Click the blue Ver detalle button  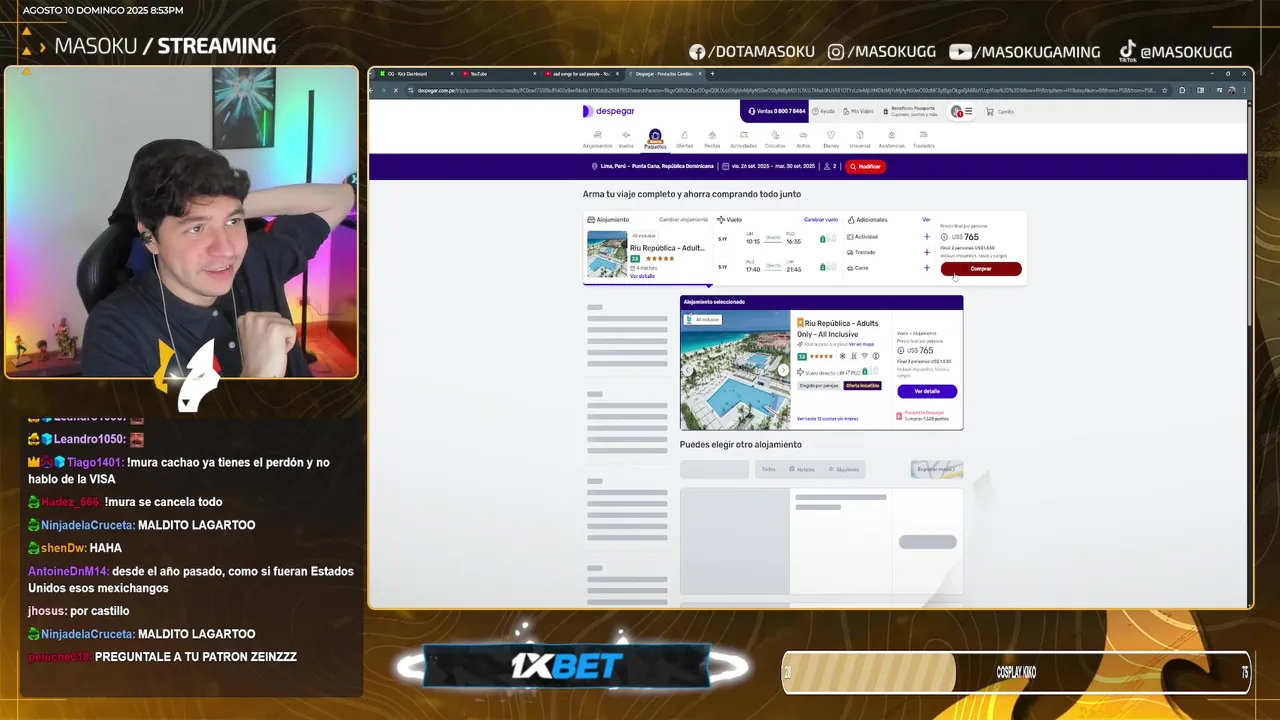click(927, 391)
